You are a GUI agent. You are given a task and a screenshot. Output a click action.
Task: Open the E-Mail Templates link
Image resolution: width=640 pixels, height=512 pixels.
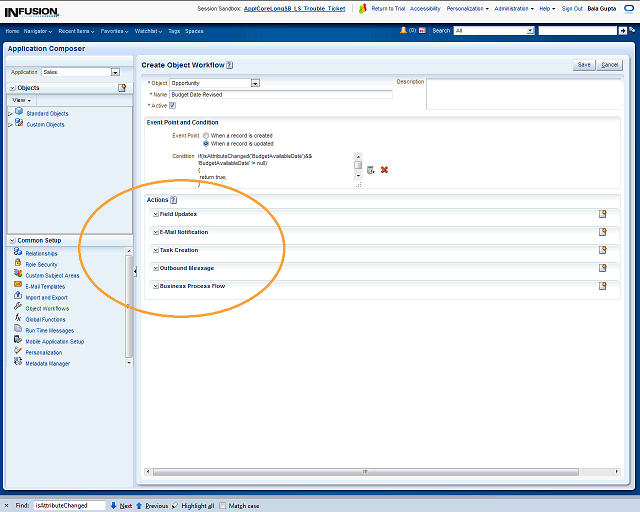(45, 286)
